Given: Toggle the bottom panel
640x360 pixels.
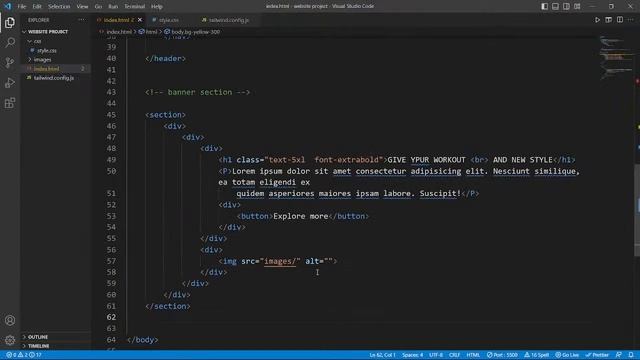Looking at the screenshot, I should [556, 6].
